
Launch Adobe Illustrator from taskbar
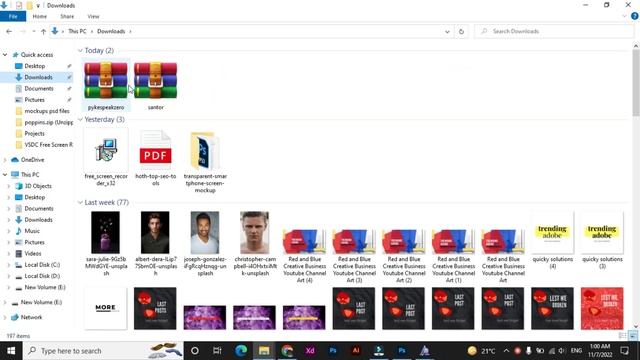click(x=356, y=351)
